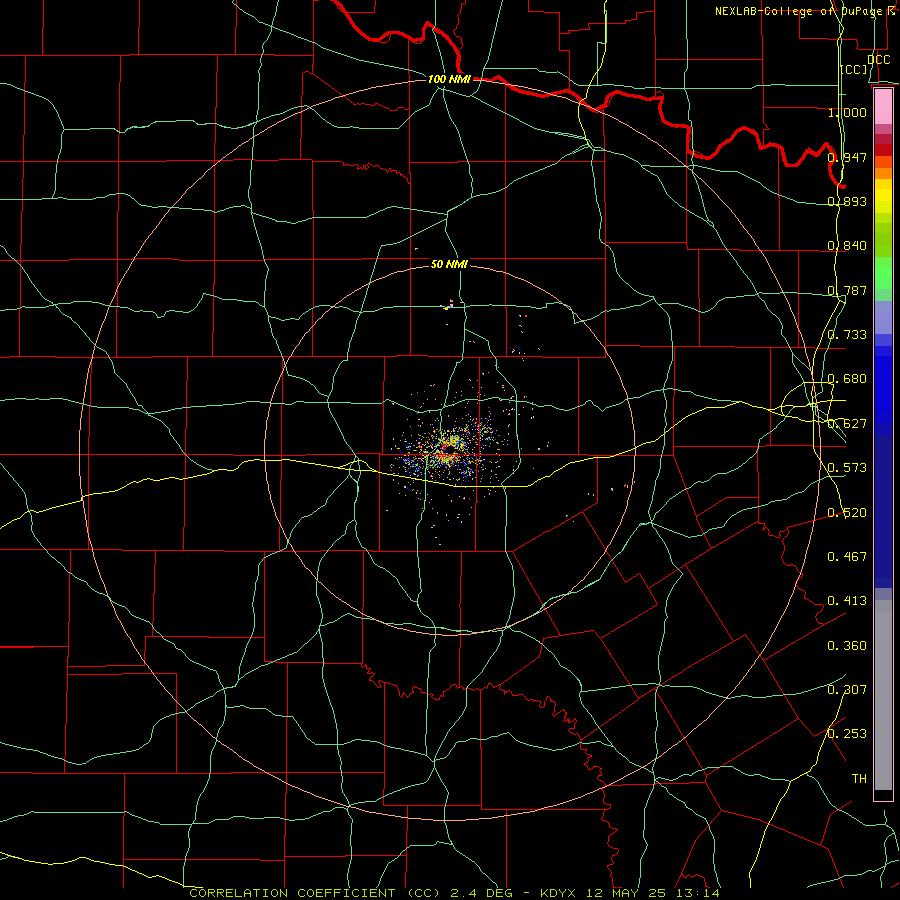This screenshot has height=900, width=900.
Task: Click the 0.253 scale value
Action: [847, 734]
